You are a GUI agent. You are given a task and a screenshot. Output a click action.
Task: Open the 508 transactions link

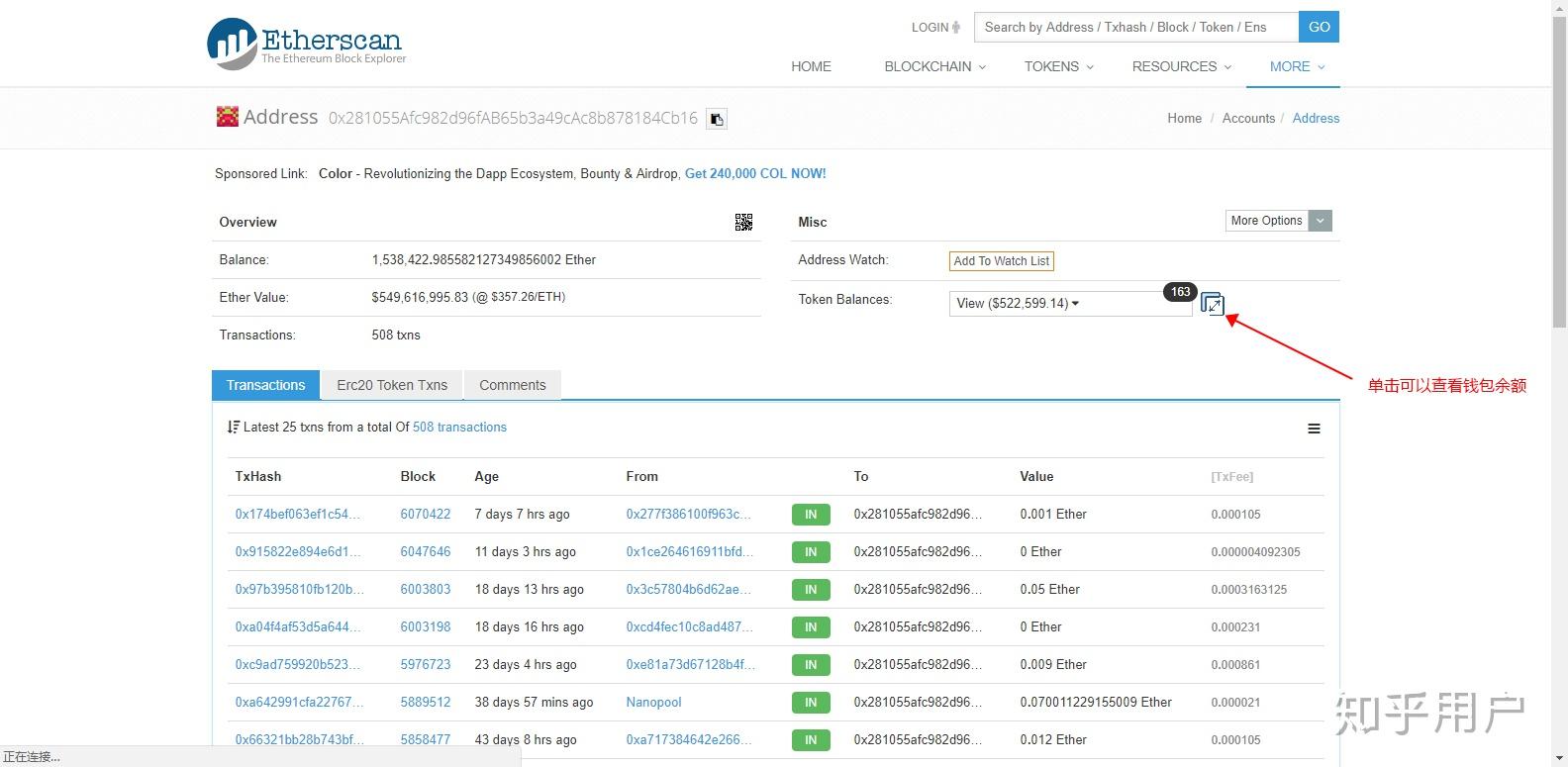coord(459,428)
